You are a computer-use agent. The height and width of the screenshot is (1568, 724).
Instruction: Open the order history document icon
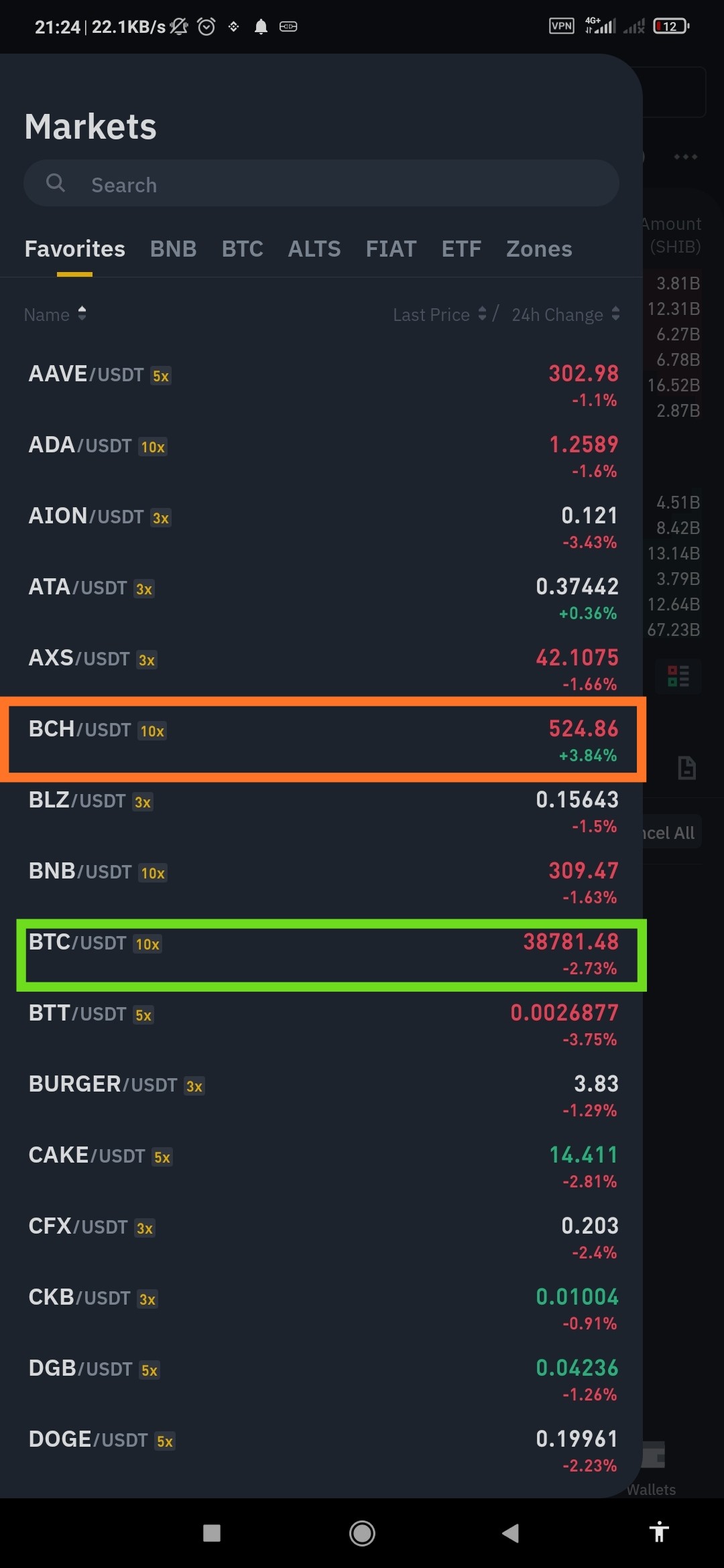(x=686, y=767)
